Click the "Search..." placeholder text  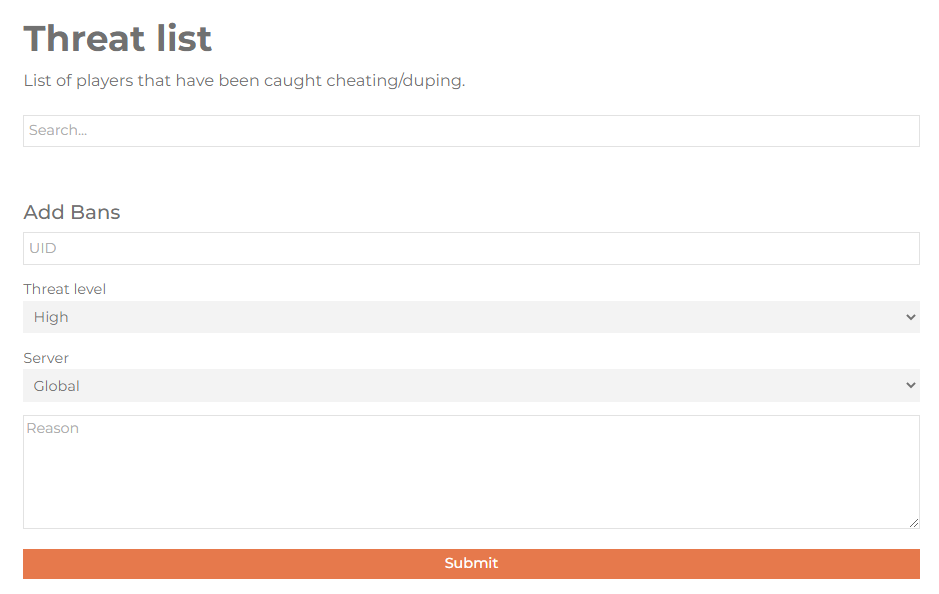(58, 131)
